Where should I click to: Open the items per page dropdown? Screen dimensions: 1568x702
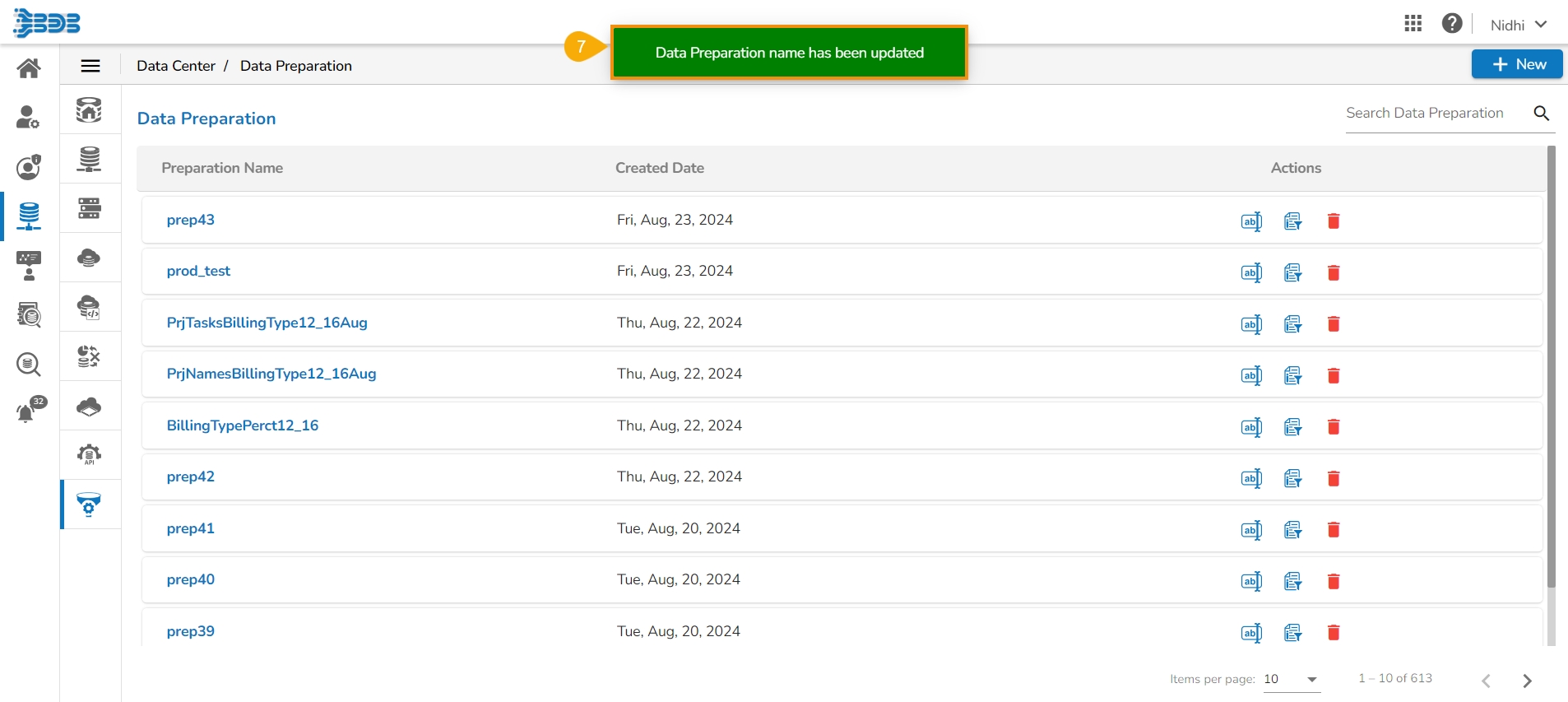tap(1292, 680)
